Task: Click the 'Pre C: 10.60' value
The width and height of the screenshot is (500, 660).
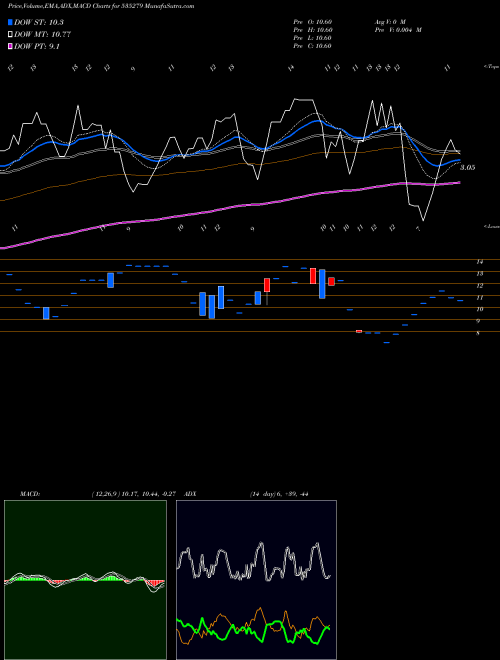Action: click(313, 46)
